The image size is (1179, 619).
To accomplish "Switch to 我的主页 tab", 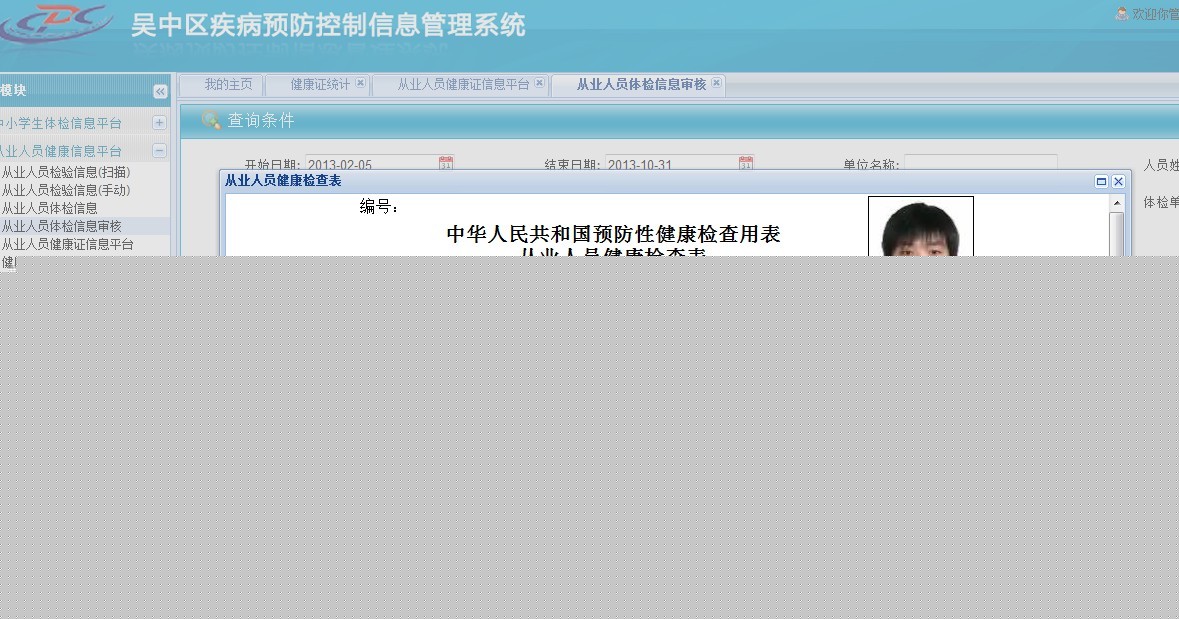I will point(228,85).
